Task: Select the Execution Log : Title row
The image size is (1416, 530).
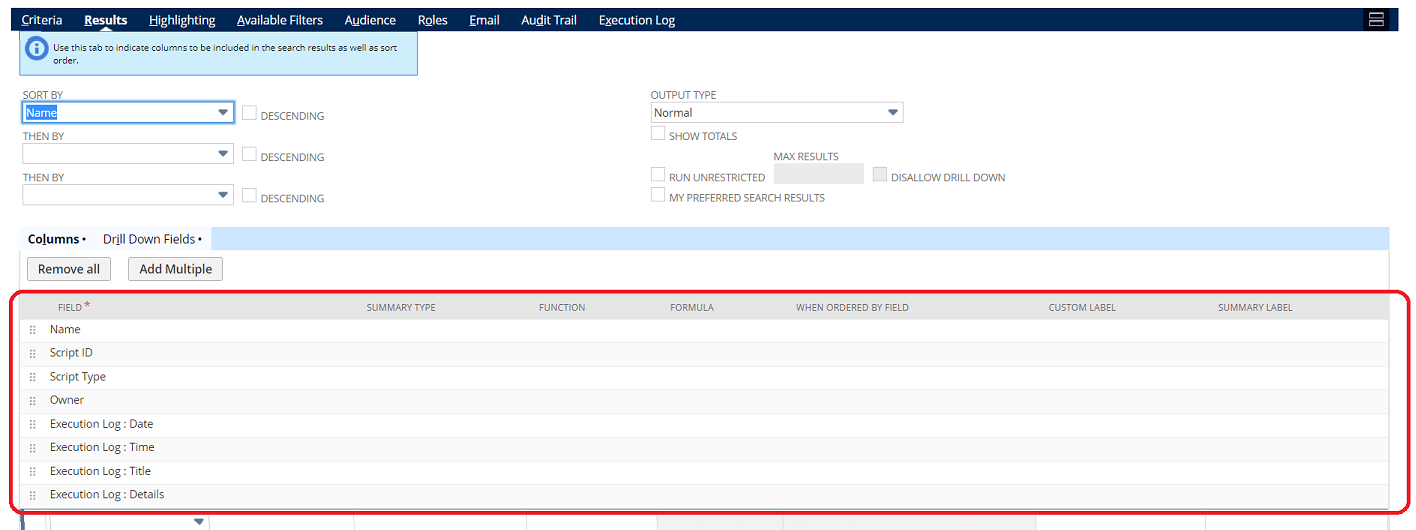Action: [703, 471]
